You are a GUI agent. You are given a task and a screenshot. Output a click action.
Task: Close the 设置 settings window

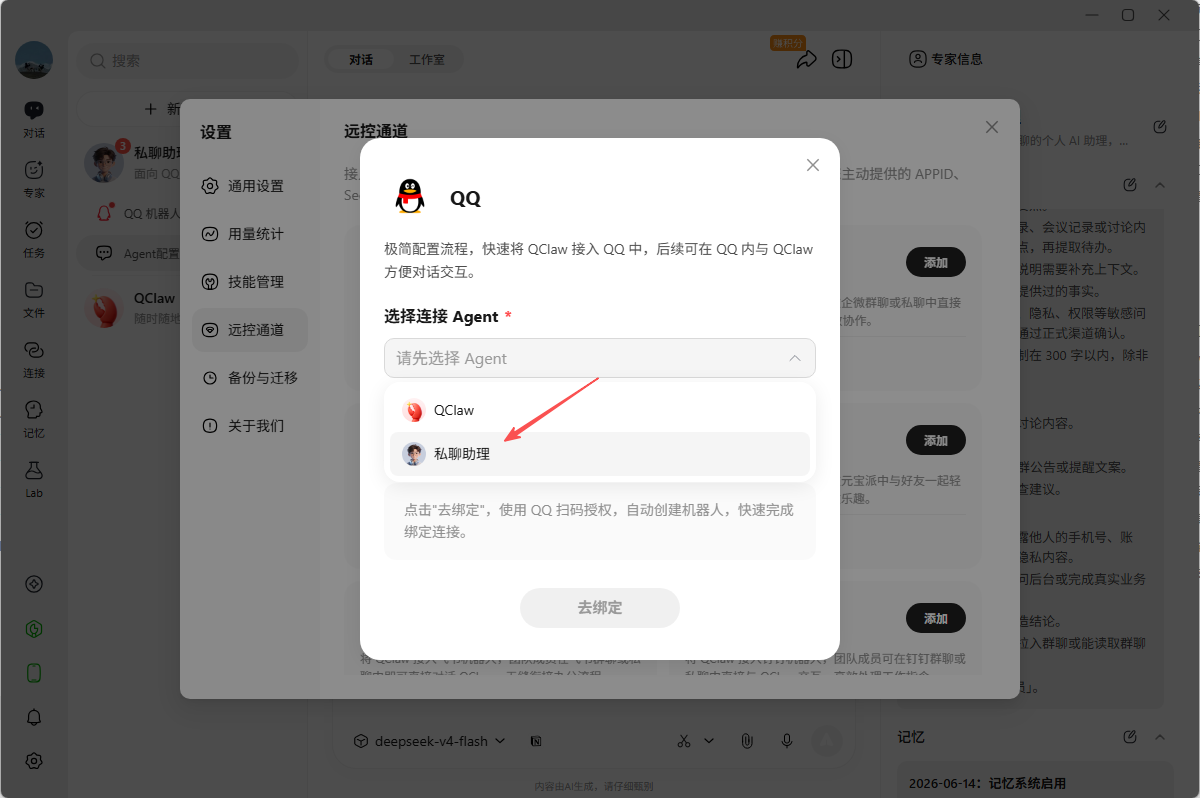pyautogui.click(x=992, y=127)
